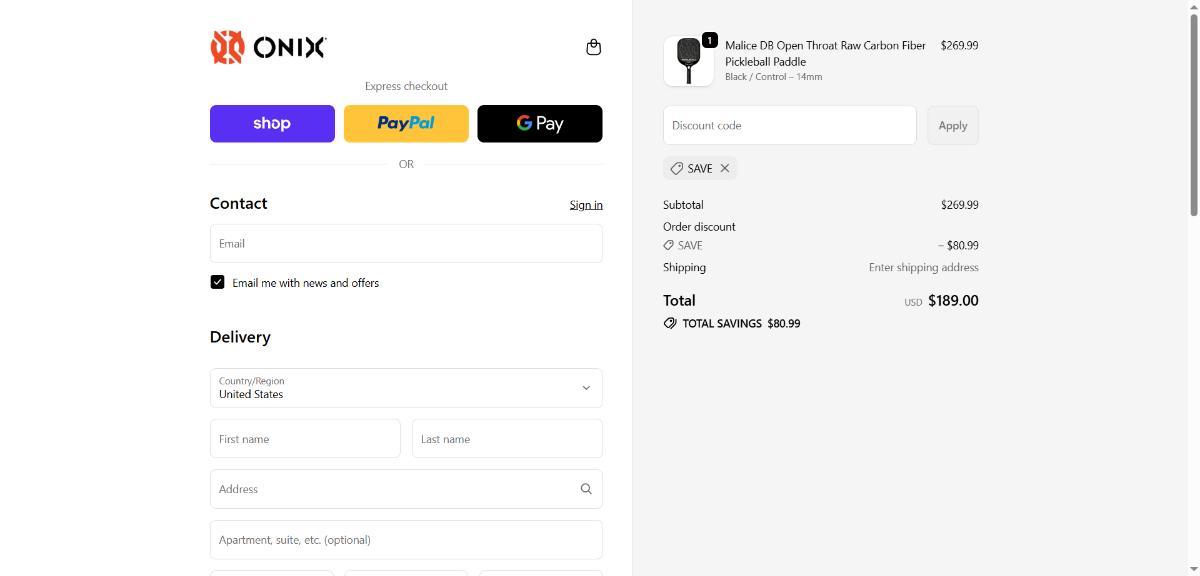
Task: Open the shopping bag cart icon
Action: click(x=593, y=47)
